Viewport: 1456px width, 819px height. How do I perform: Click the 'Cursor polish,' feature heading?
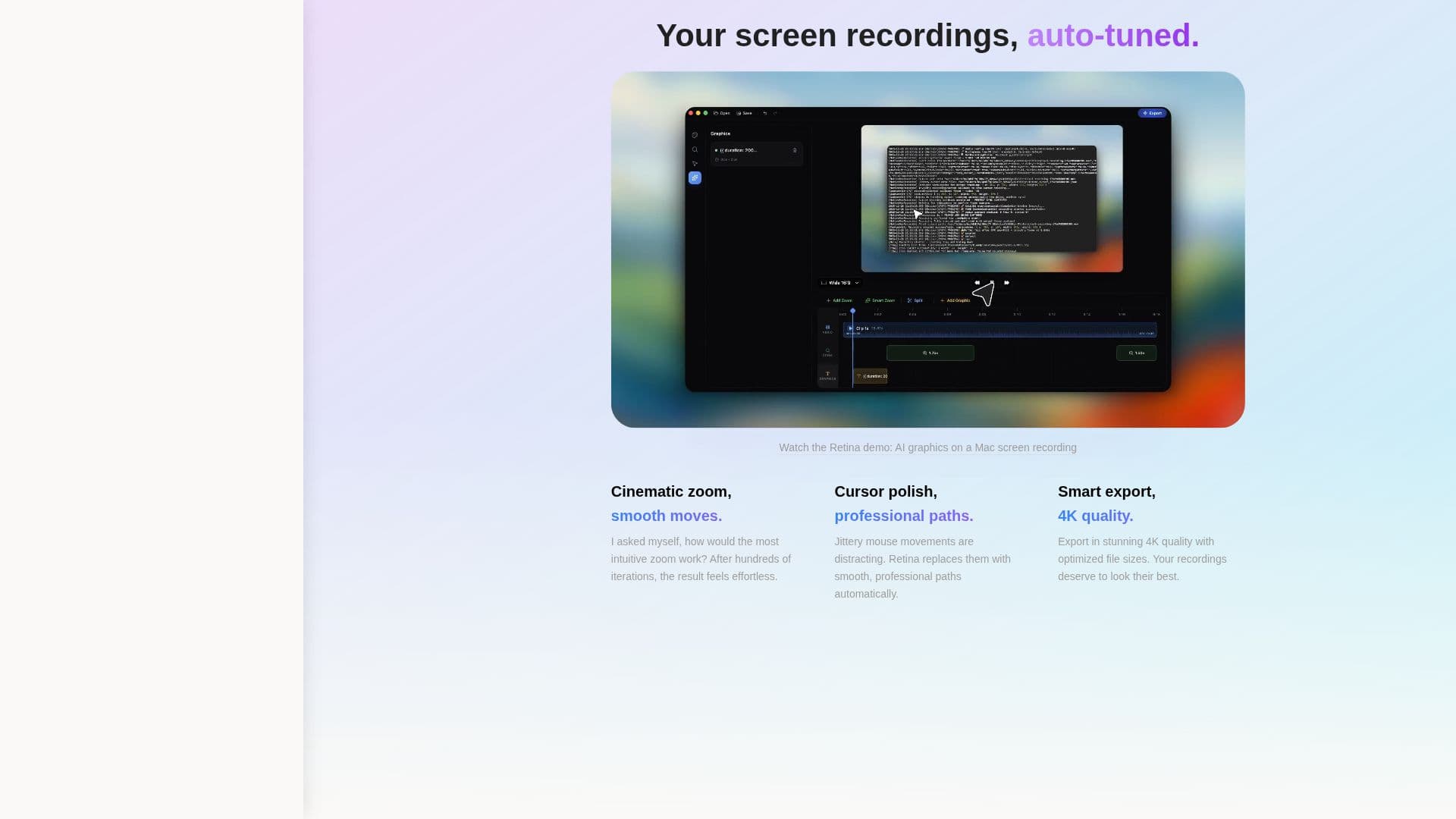pos(886,491)
